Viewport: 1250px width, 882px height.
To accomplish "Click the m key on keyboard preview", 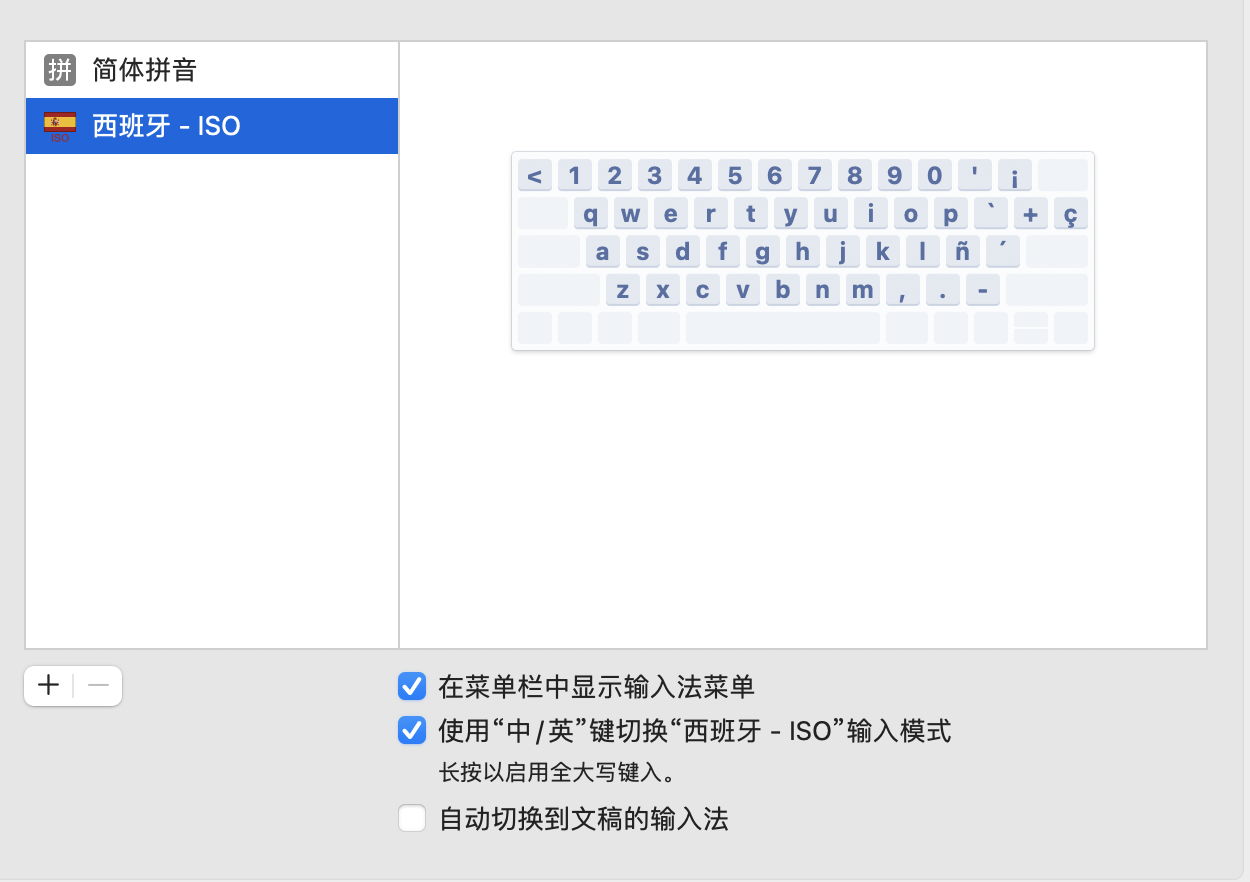I will [862, 290].
